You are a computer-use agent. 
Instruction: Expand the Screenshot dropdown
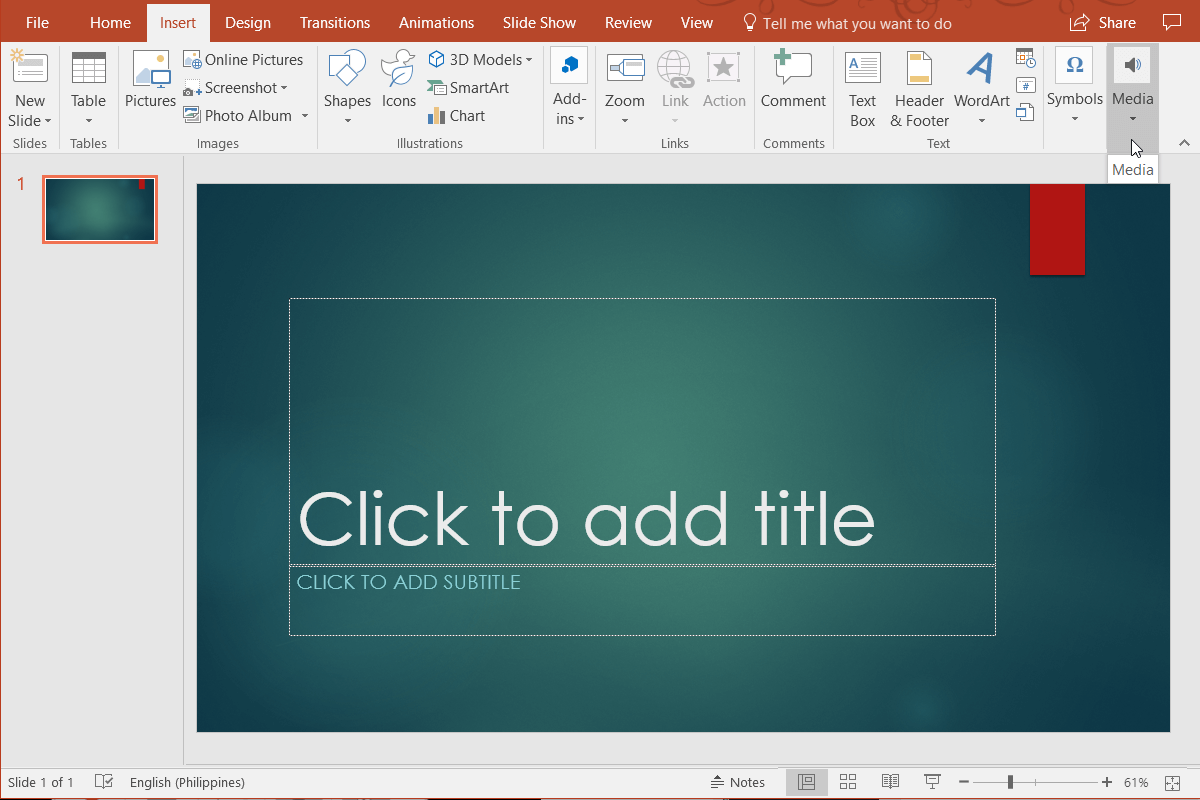pos(284,88)
